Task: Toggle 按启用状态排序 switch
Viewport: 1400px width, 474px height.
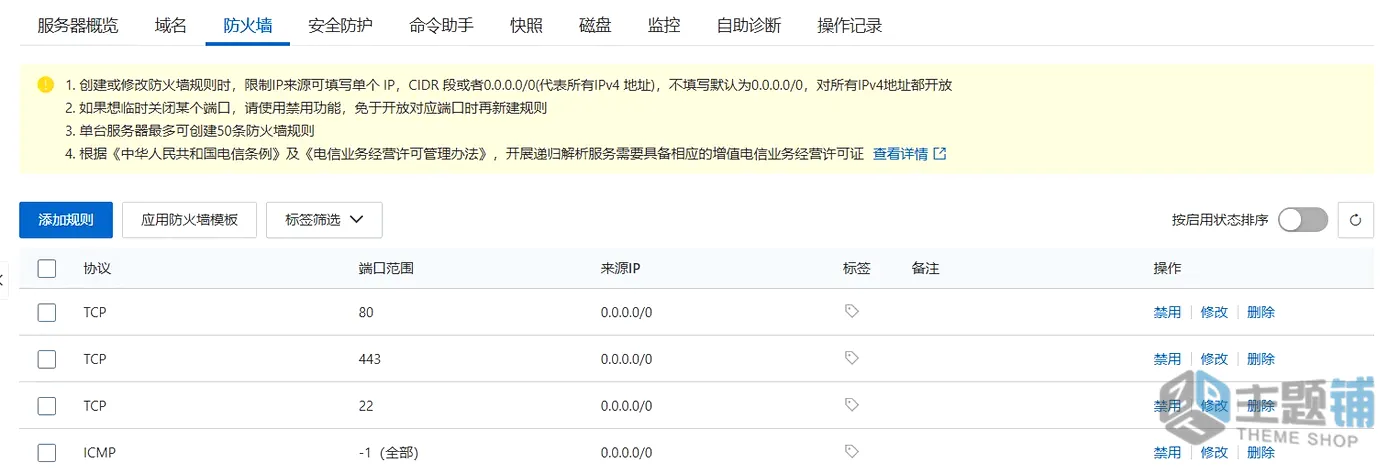Action: point(1303,220)
